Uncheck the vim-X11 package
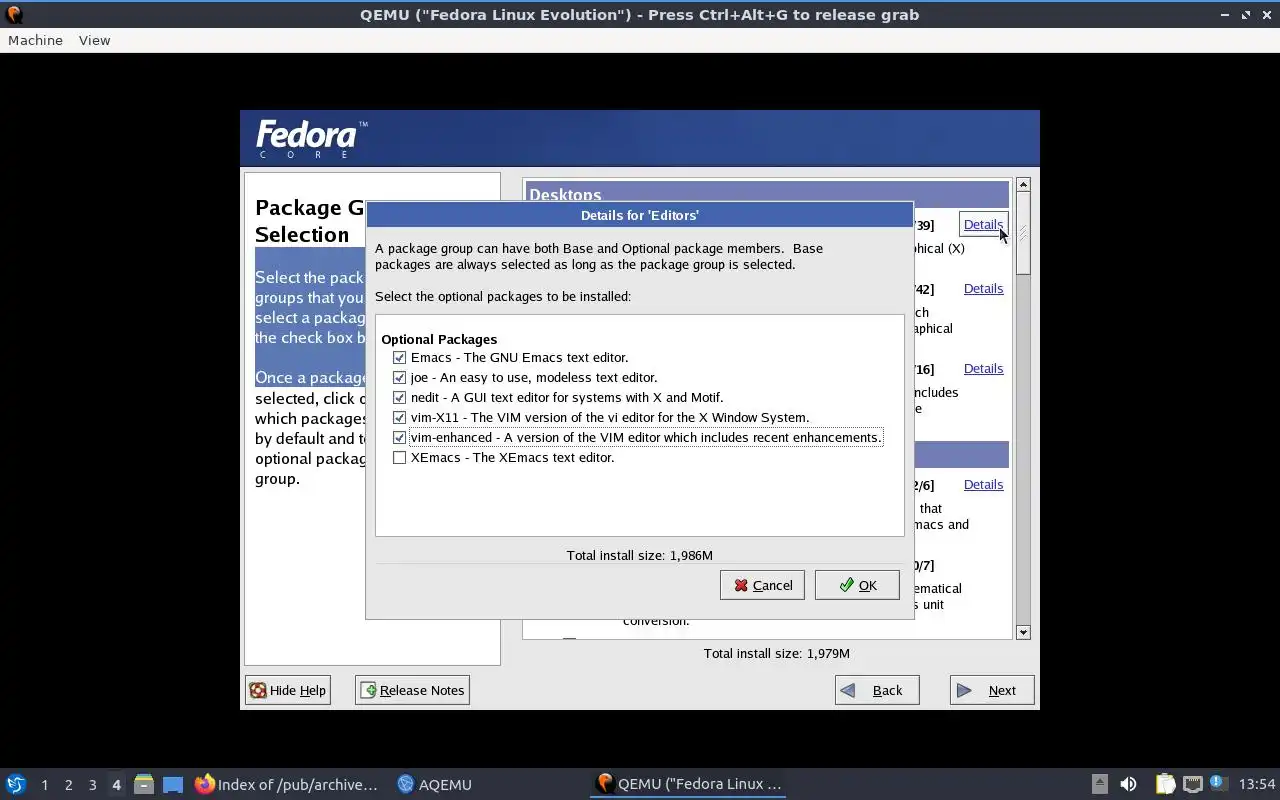The height and width of the screenshot is (800, 1280). [399, 417]
